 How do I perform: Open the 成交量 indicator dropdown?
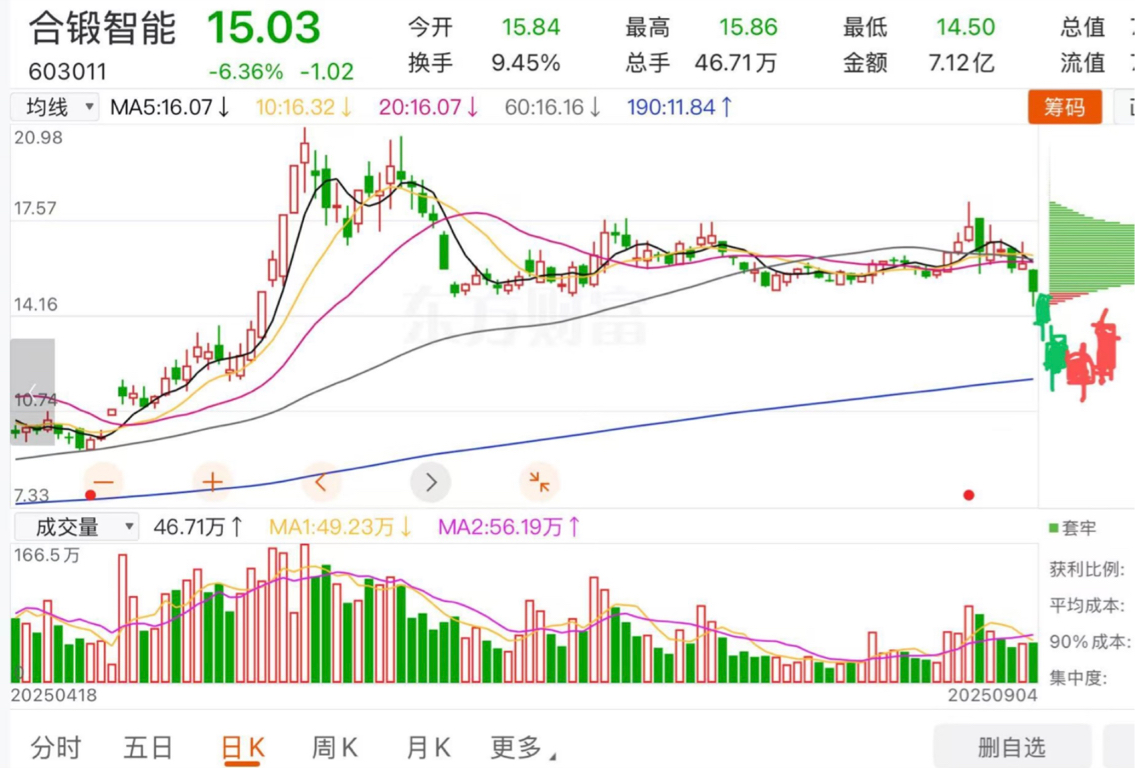(76, 527)
